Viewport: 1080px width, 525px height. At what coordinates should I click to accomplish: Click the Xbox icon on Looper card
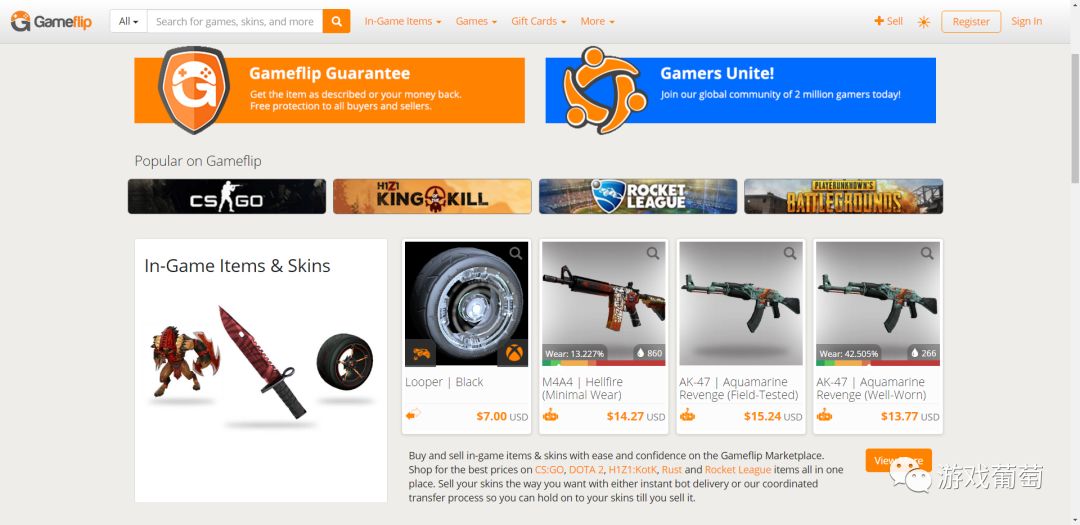pyautogui.click(x=513, y=353)
